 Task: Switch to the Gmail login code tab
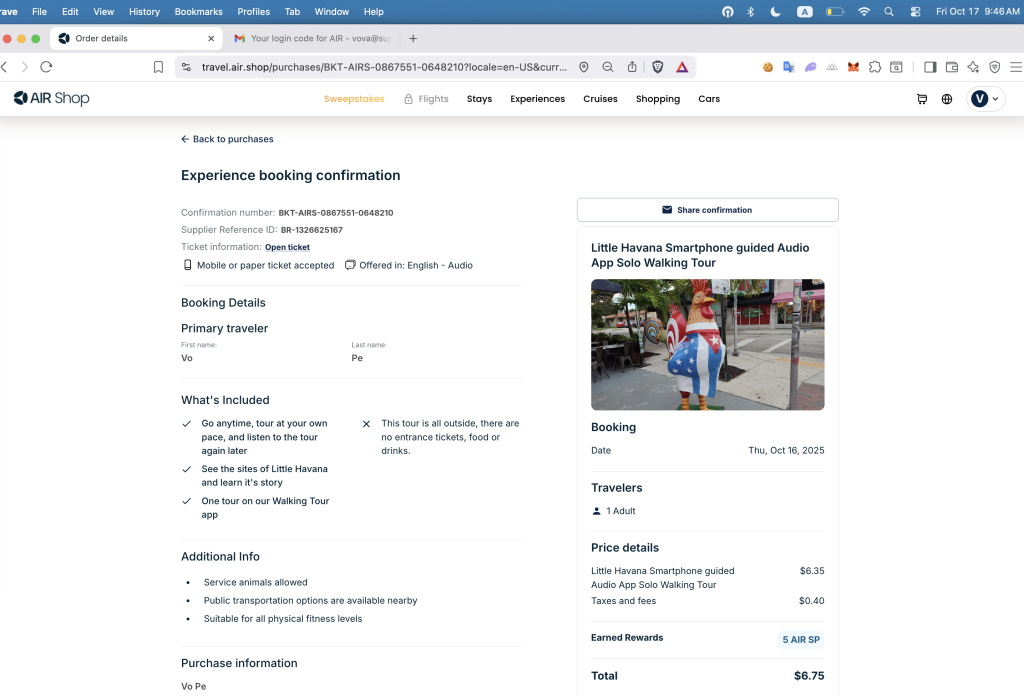pyautogui.click(x=315, y=38)
